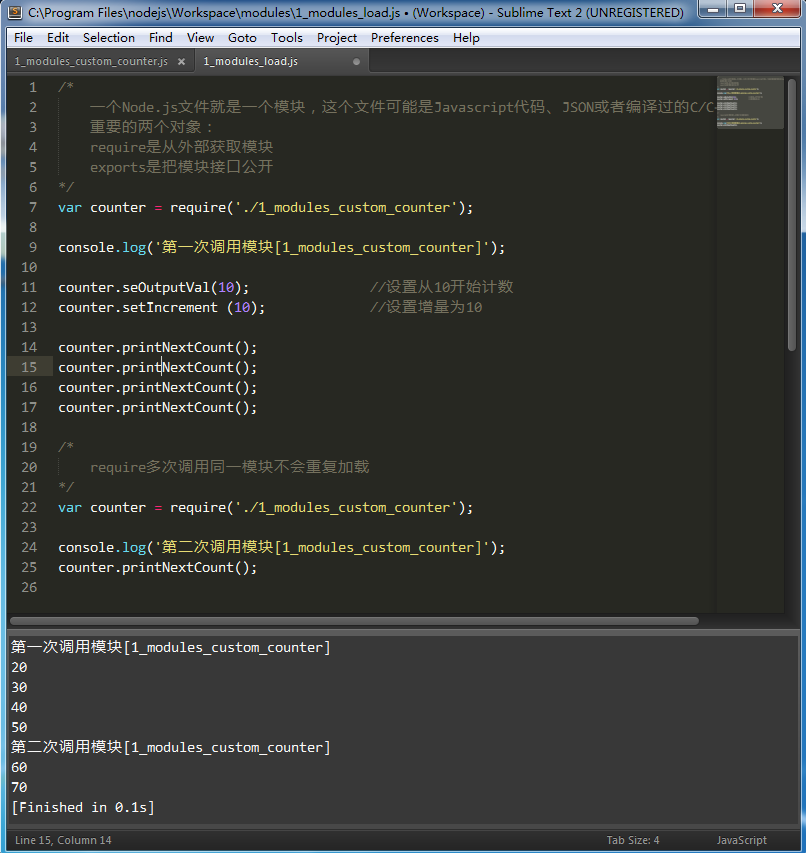Viewport: 806px width, 853px height.
Task: Click the Sublime Text application icon in title bar
Action: 13,12
